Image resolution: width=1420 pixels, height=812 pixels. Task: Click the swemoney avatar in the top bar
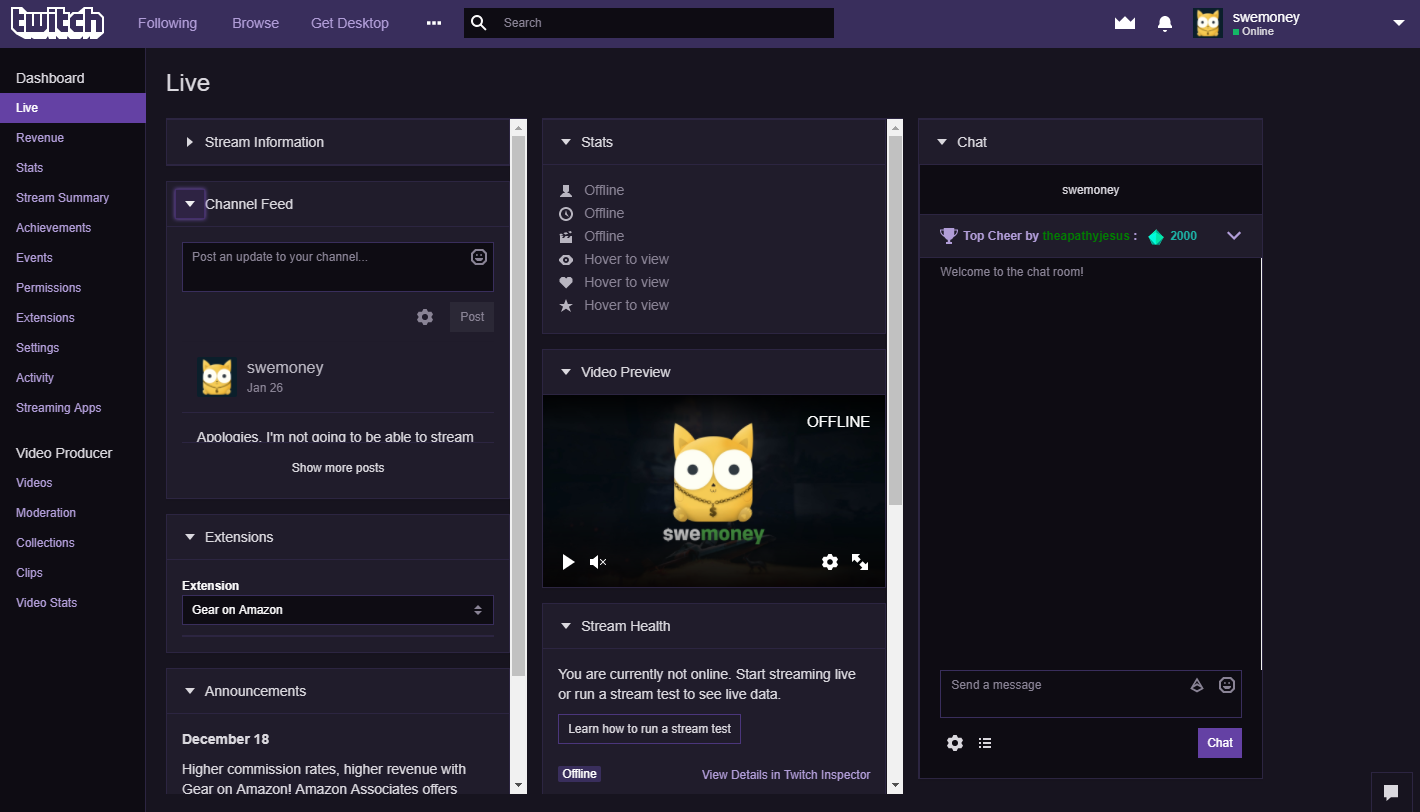click(1208, 23)
